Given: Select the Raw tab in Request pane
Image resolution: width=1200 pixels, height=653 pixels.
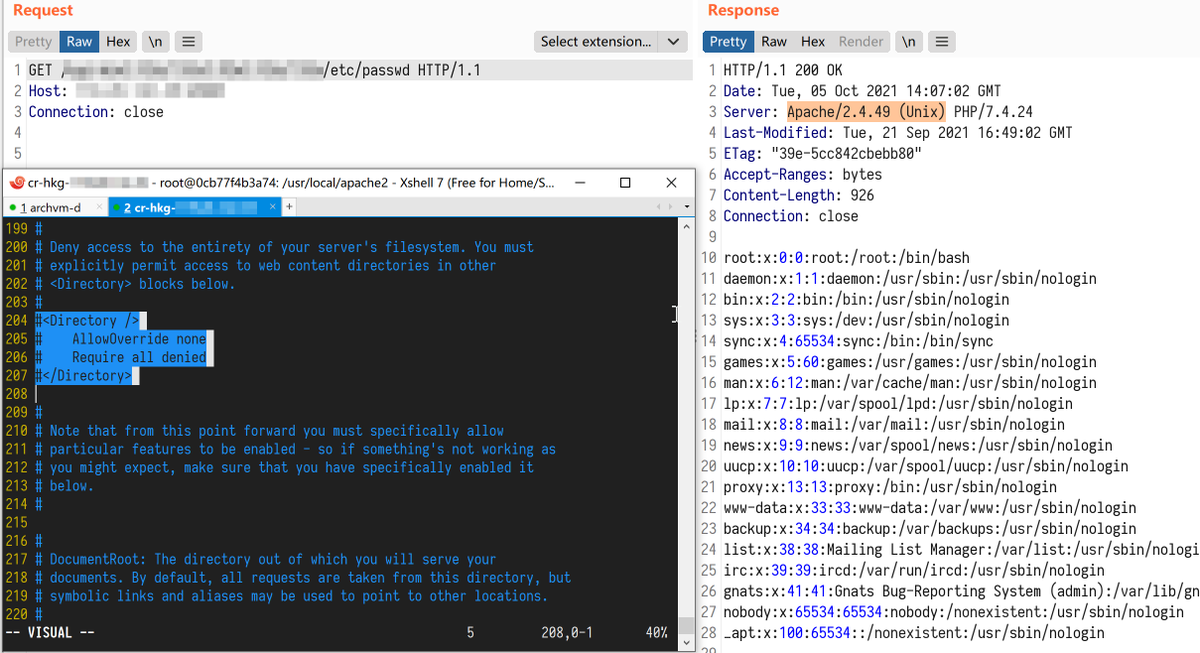Looking at the screenshot, I should pyautogui.click(x=79, y=41).
